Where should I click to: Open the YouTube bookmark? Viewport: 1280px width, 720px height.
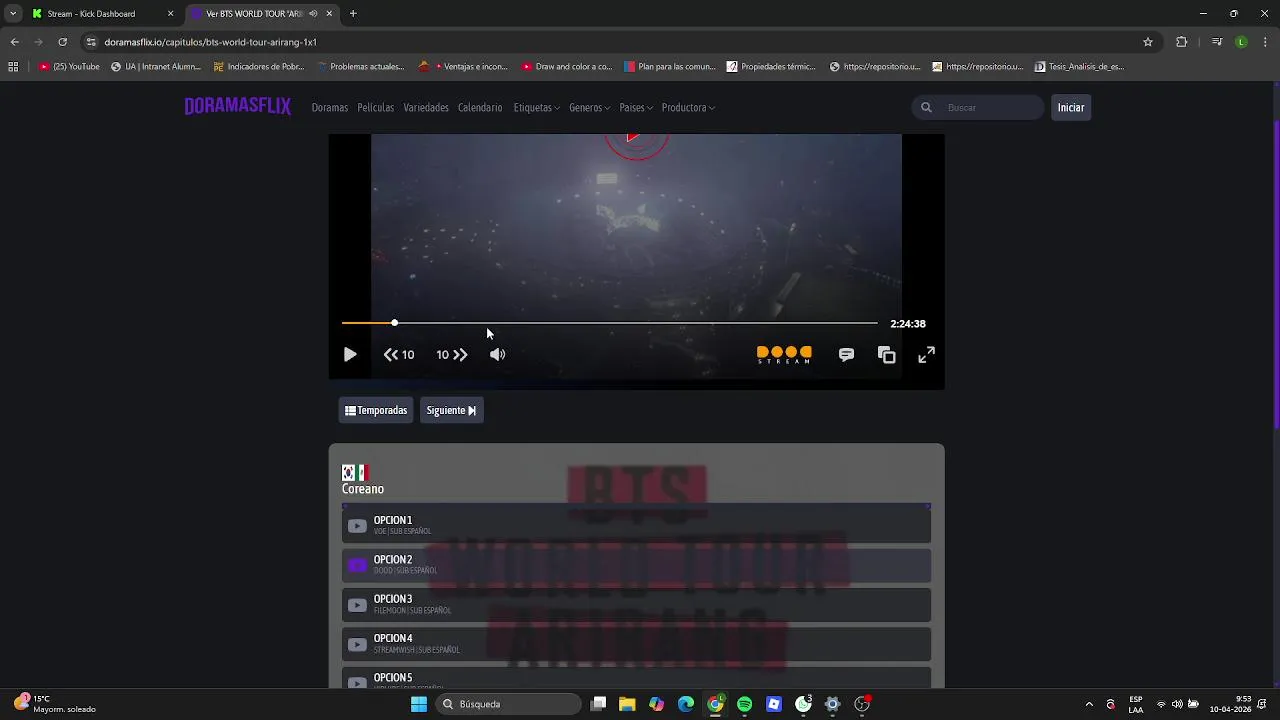(x=69, y=67)
